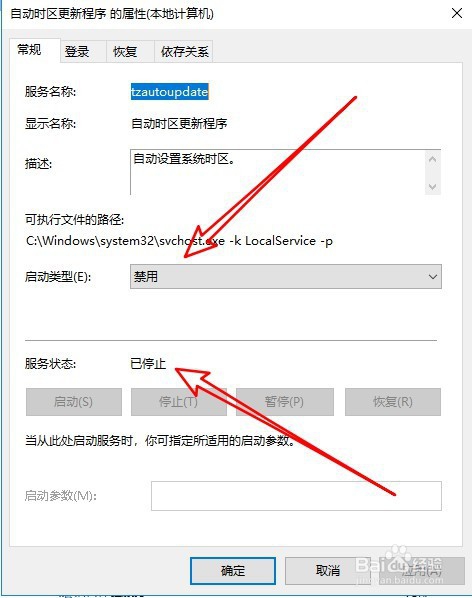Click the 暂停(P) service button
The height and width of the screenshot is (598, 472).
[284, 402]
